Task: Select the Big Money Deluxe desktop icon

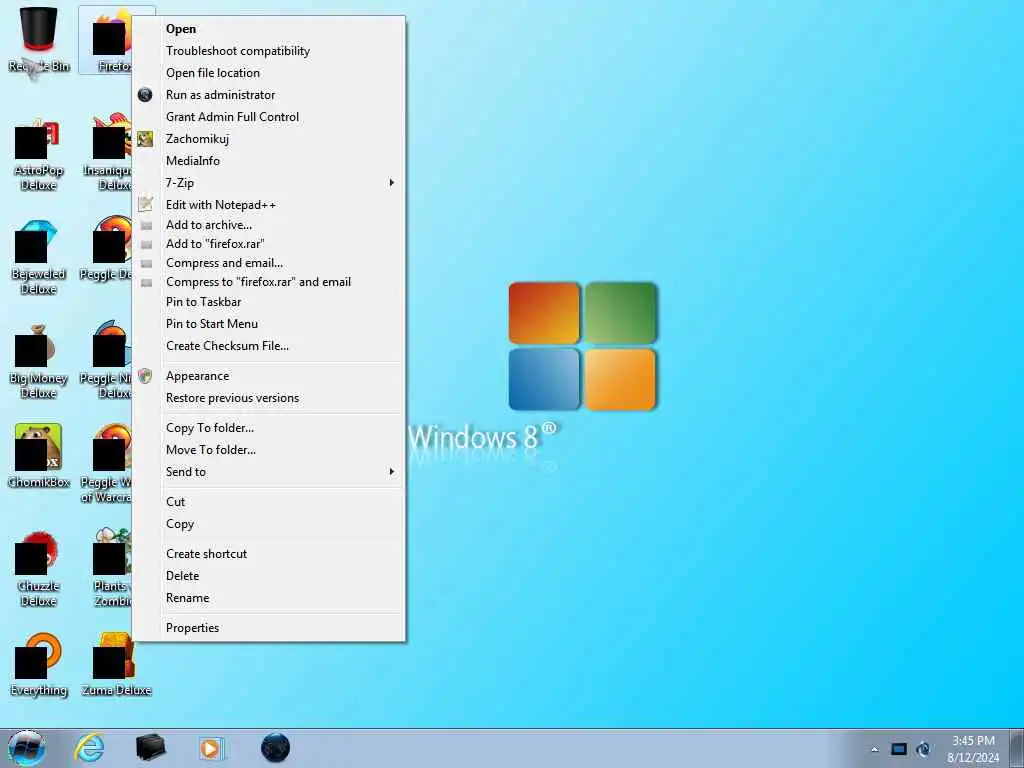Action: pos(39,361)
